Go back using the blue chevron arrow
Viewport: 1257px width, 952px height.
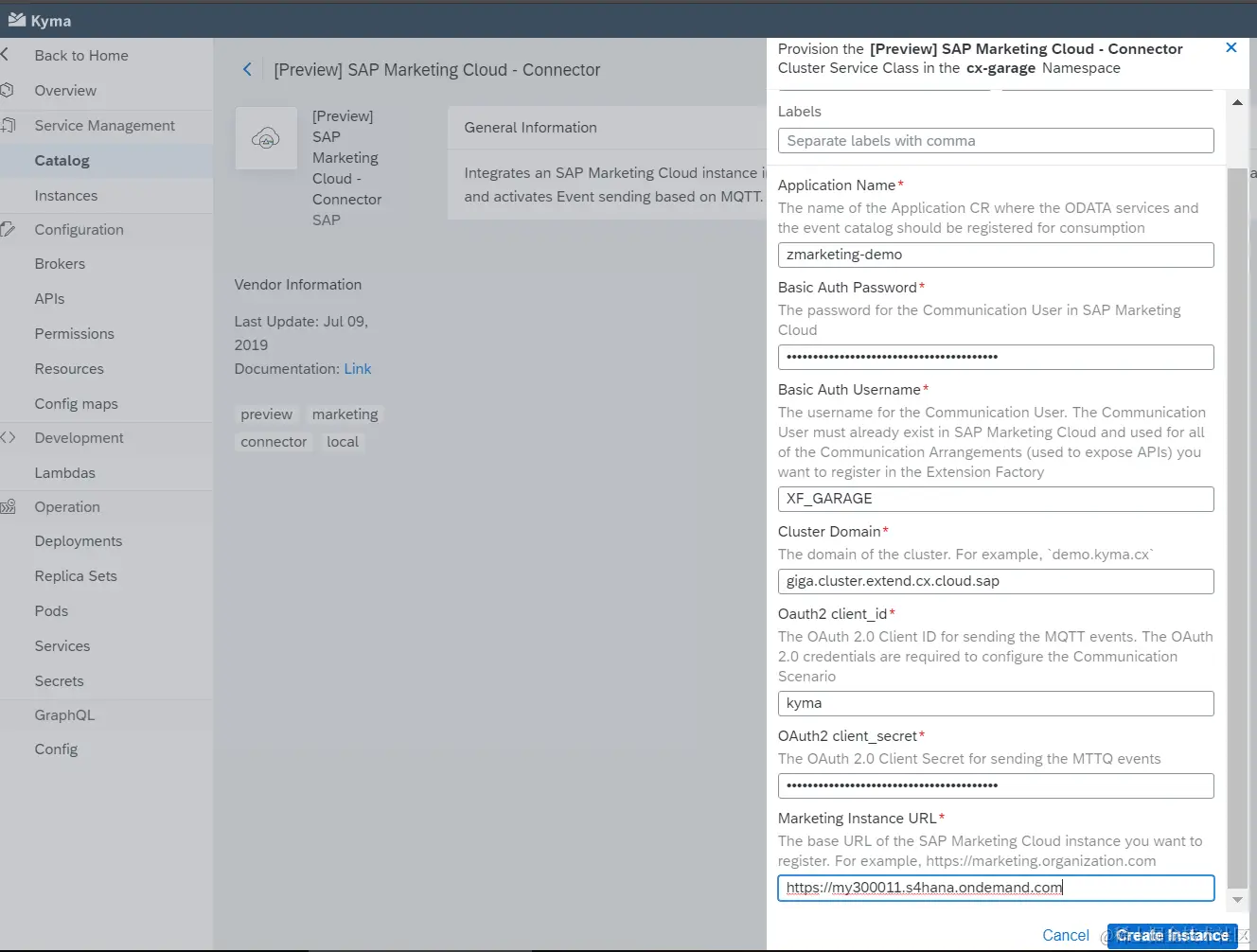coord(247,69)
